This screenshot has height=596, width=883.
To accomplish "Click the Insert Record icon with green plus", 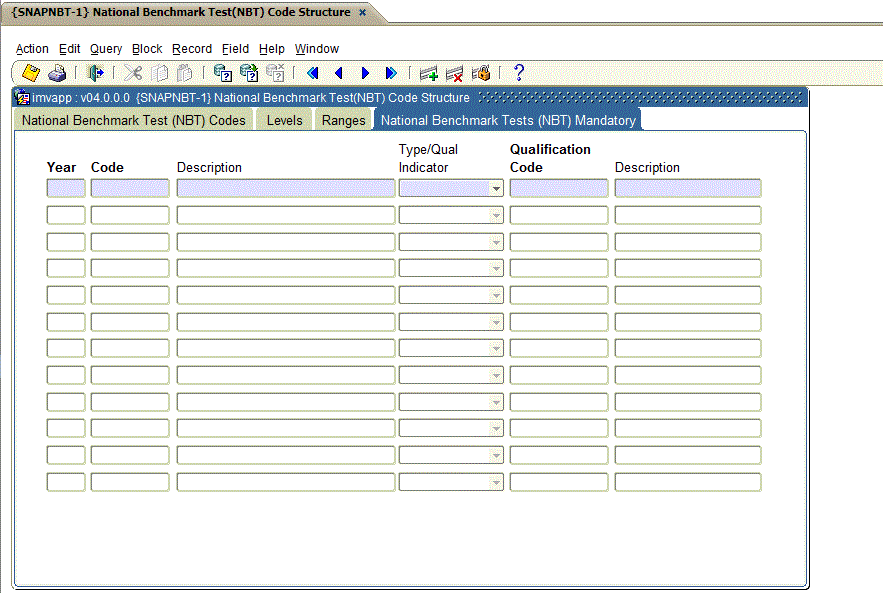I will pos(429,73).
